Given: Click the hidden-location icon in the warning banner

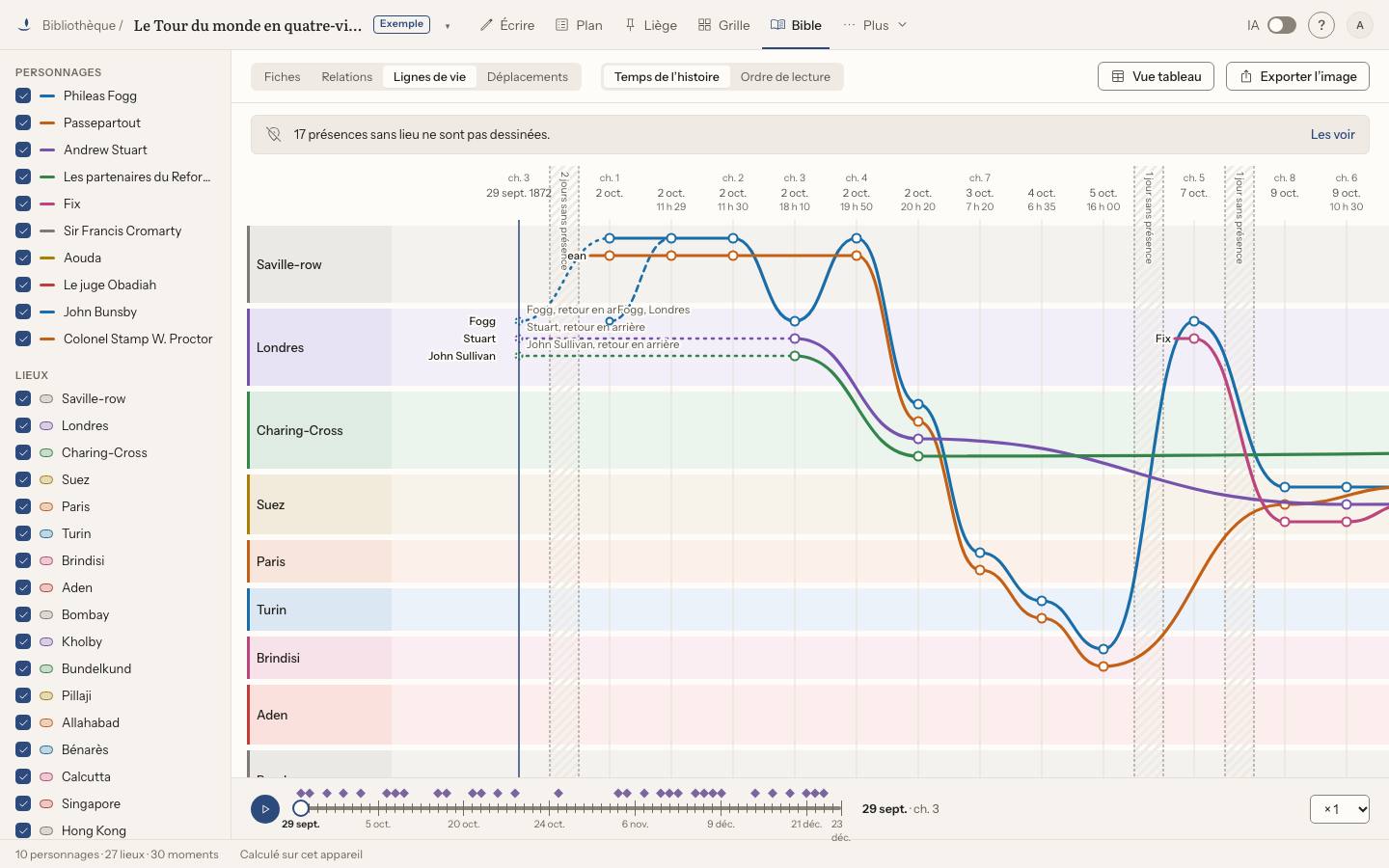Looking at the screenshot, I should 274,135.
